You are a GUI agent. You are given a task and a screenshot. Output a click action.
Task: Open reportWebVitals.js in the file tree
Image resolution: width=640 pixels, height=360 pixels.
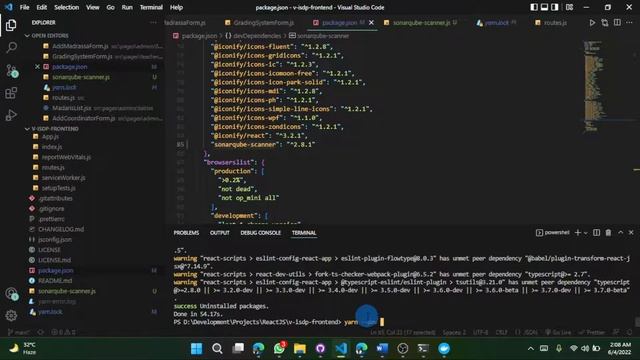[66, 157]
